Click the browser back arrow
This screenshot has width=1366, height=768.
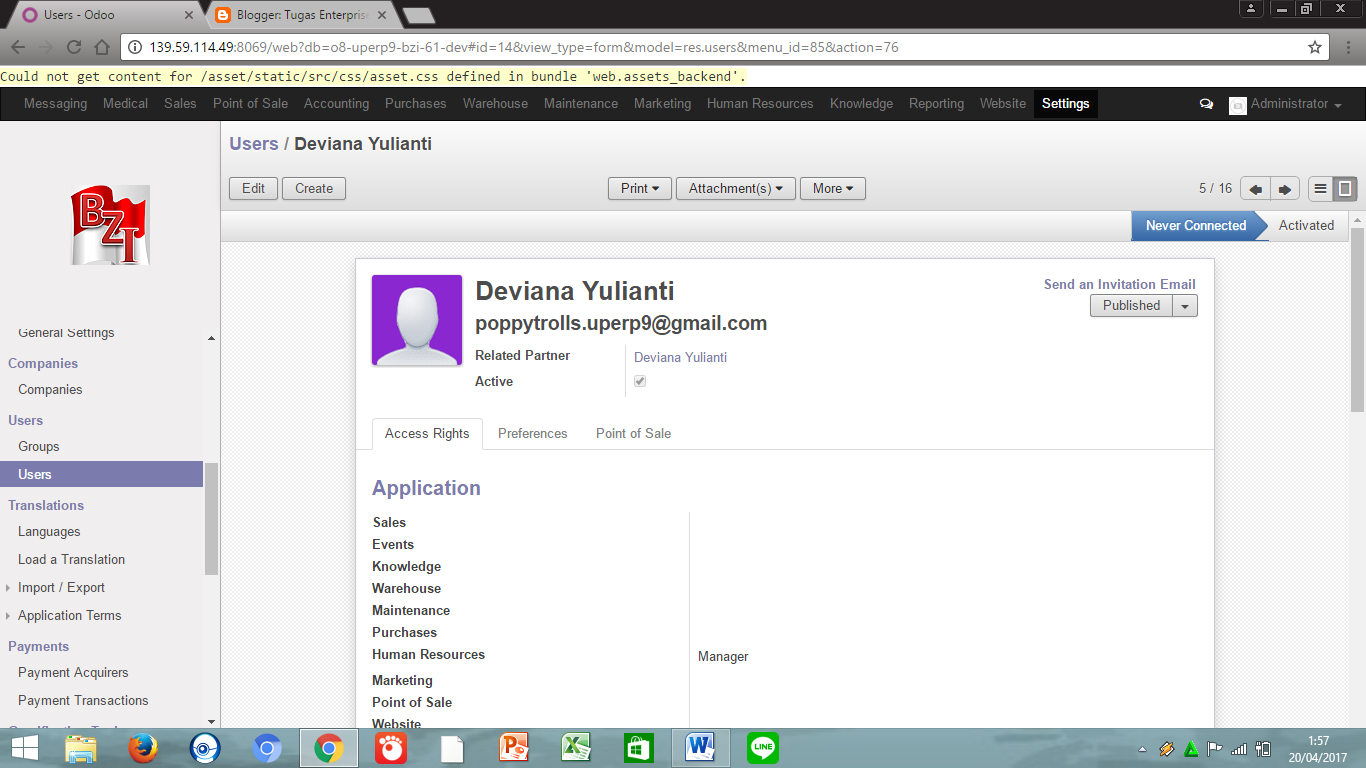18,47
